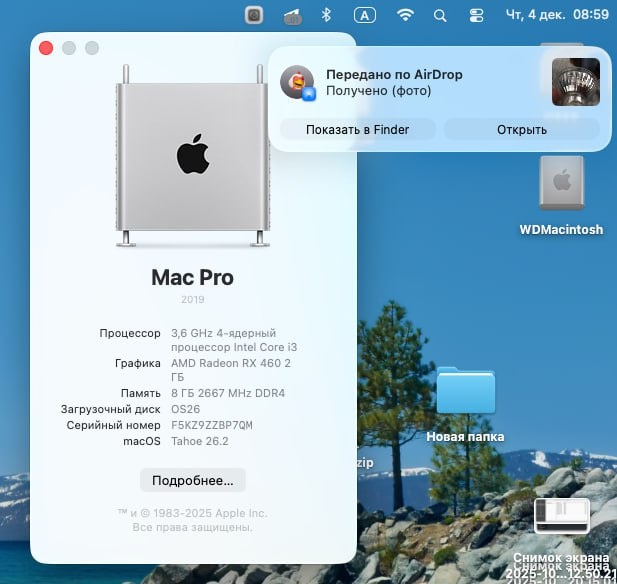Select the Снимок экрана file thumbnail
Image resolution: width=617 pixels, height=584 pixels.
[x=562, y=515]
